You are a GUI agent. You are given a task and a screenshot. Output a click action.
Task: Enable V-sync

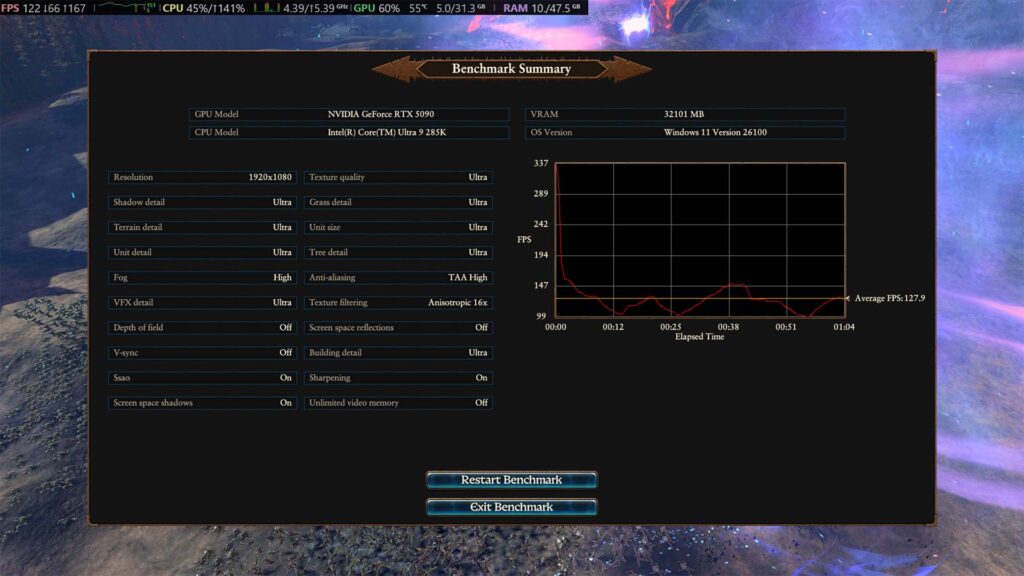pos(200,352)
